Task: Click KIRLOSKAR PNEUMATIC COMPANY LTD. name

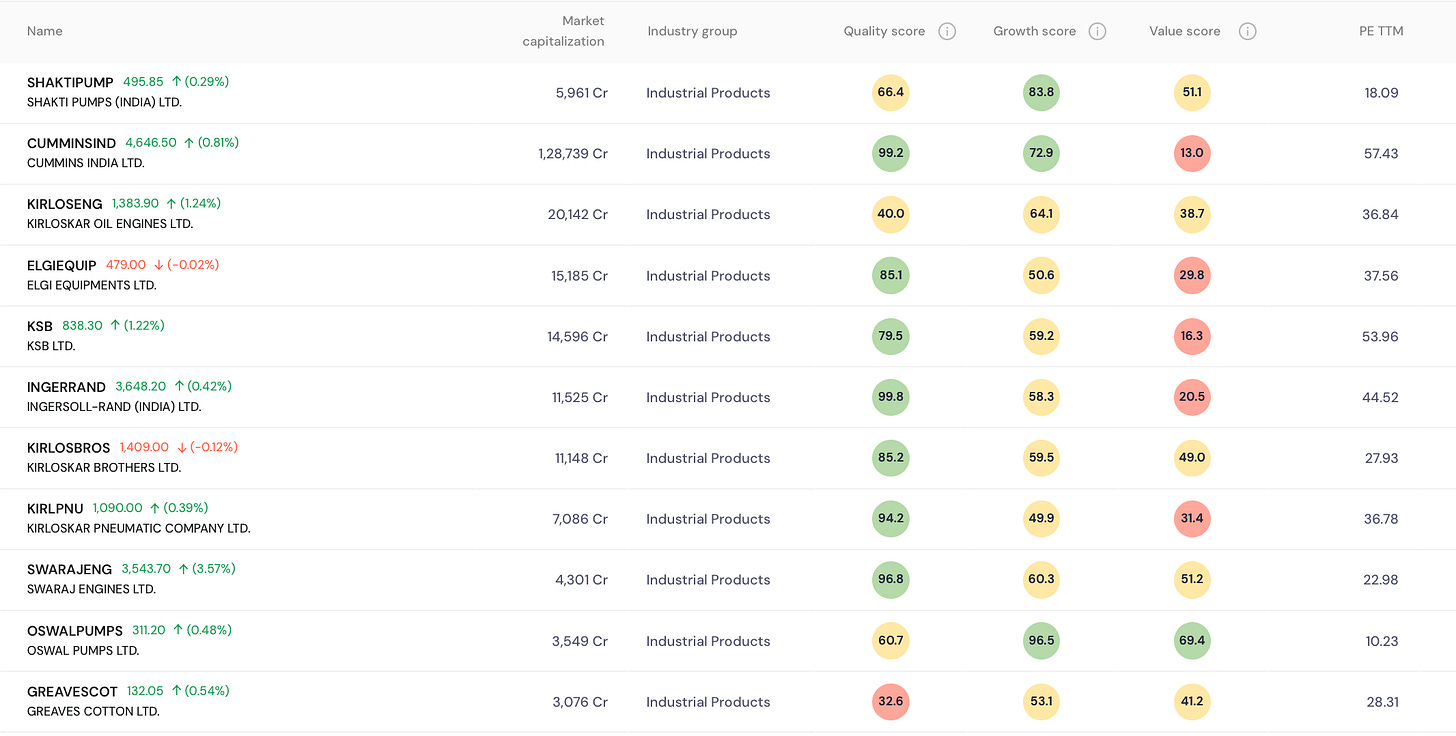Action: tap(139, 528)
